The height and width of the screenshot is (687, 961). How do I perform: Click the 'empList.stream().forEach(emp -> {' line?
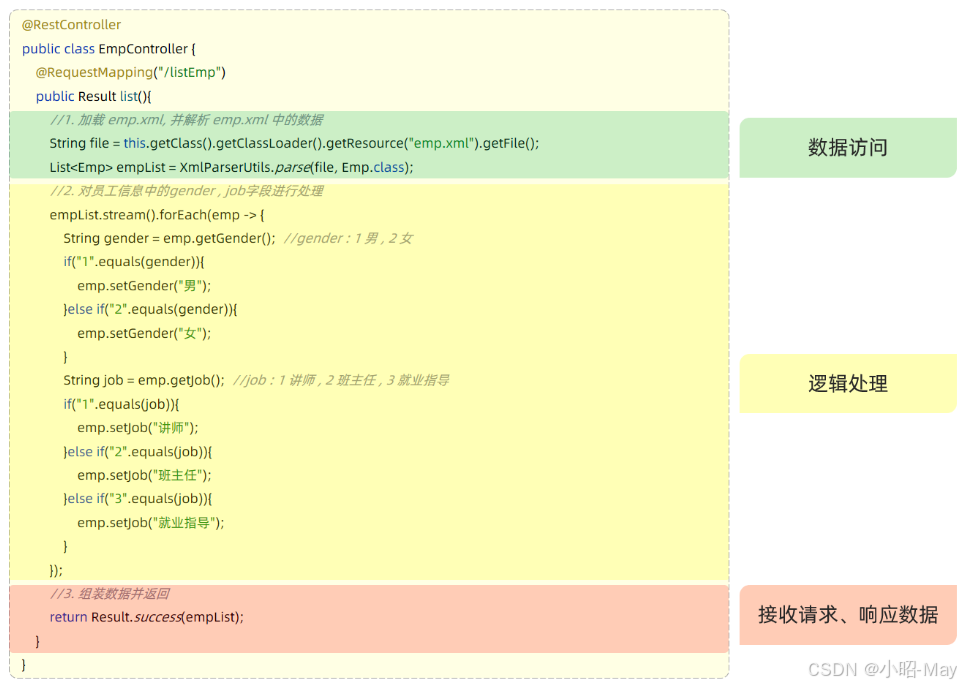(x=157, y=214)
